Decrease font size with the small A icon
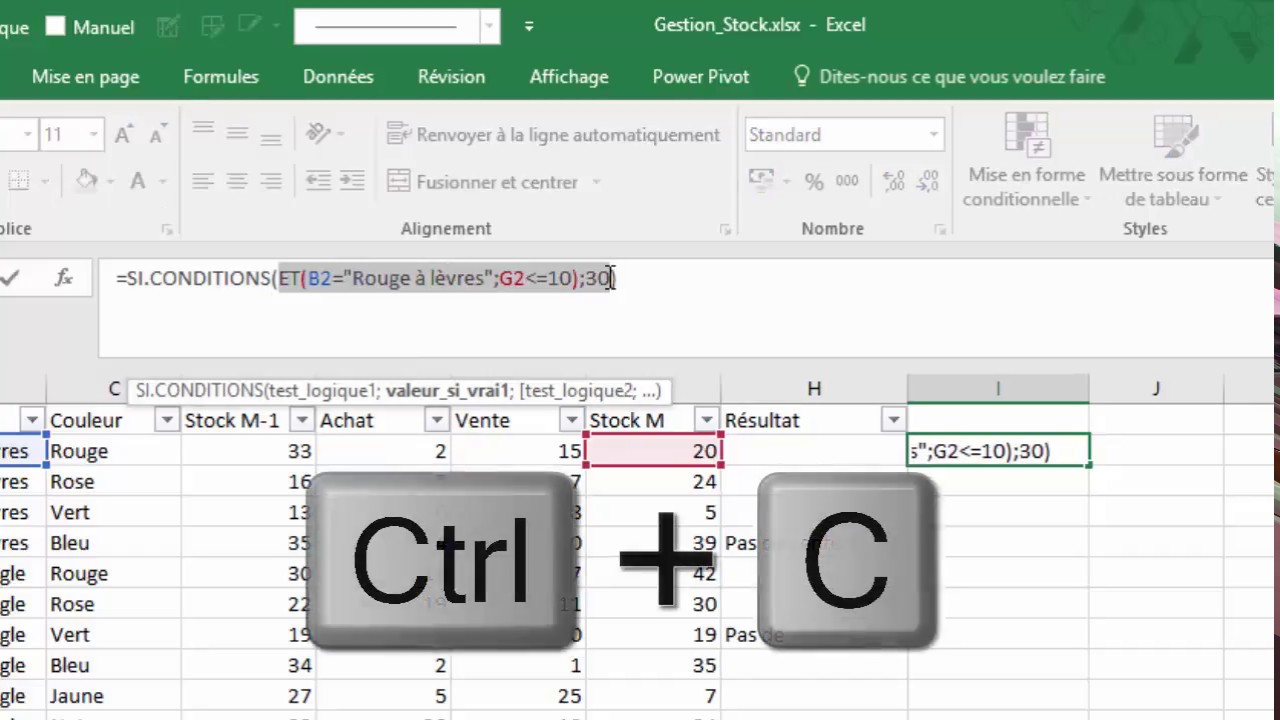 coord(157,134)
